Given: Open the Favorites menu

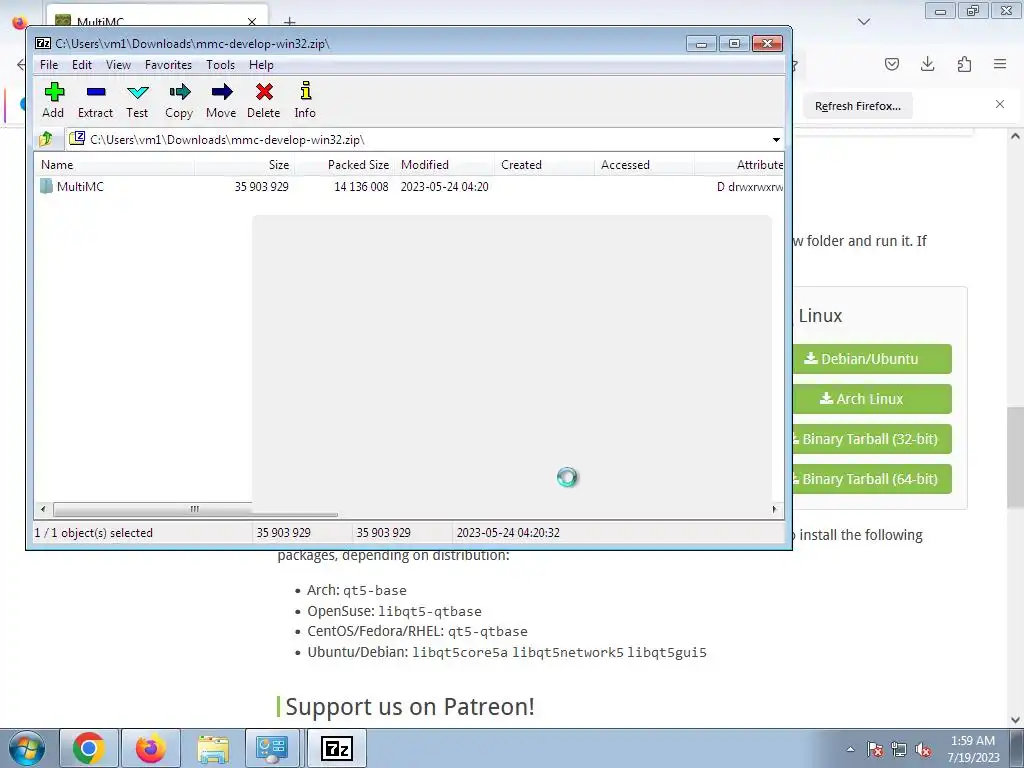Looking at the screenshot, I should [x=168, y=65].
